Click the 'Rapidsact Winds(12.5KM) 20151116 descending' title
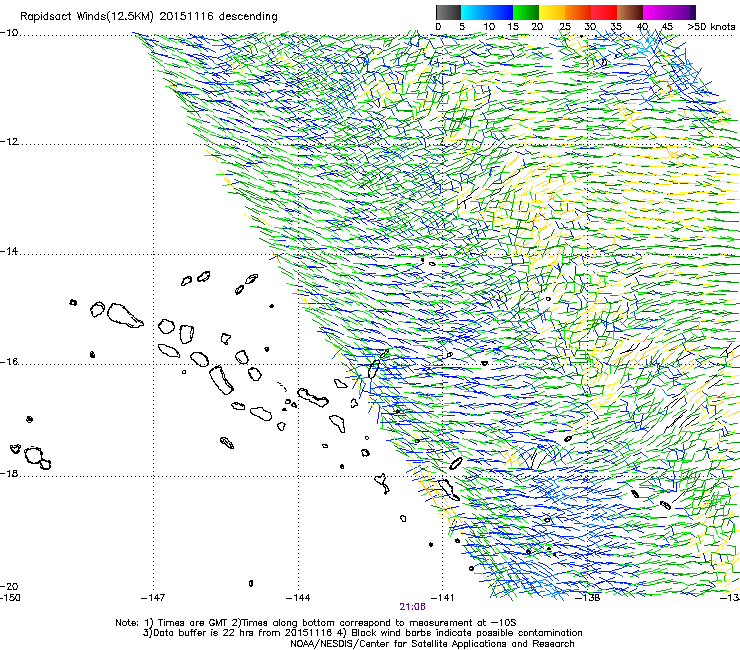Screen dimensions: 740x650 click(x=149, y=17)
